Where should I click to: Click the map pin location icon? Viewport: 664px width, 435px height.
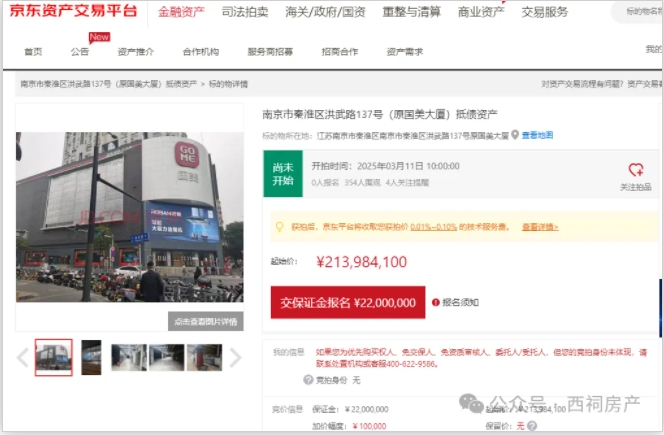pyautogui.click(x=515, y=135)
